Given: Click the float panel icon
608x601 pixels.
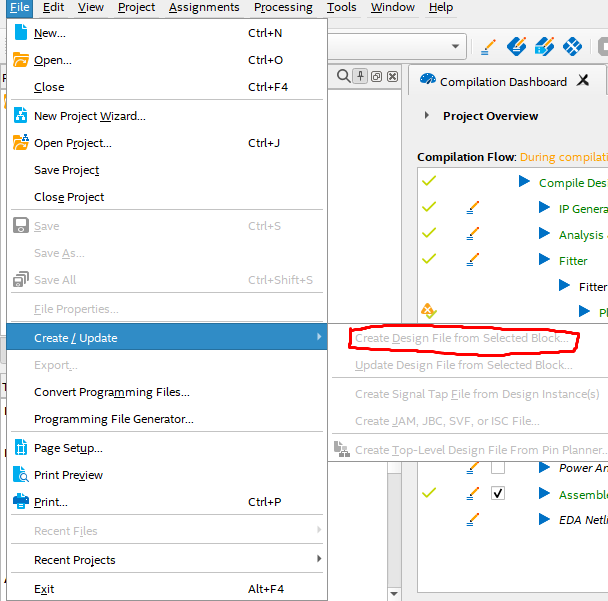Looking at the screenshot, I should coord(376,76).
